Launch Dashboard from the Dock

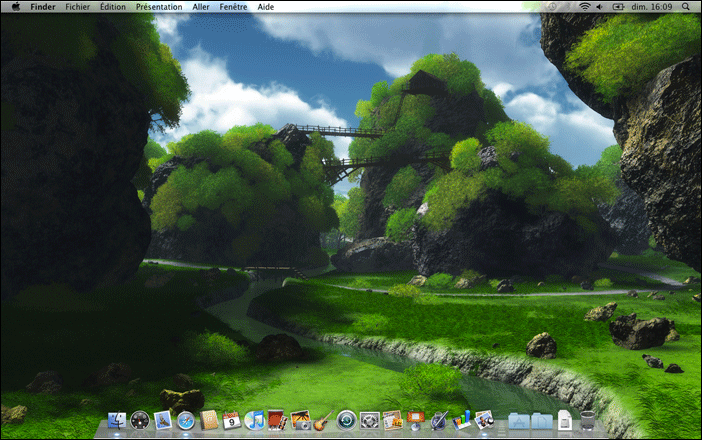point(140,421)
